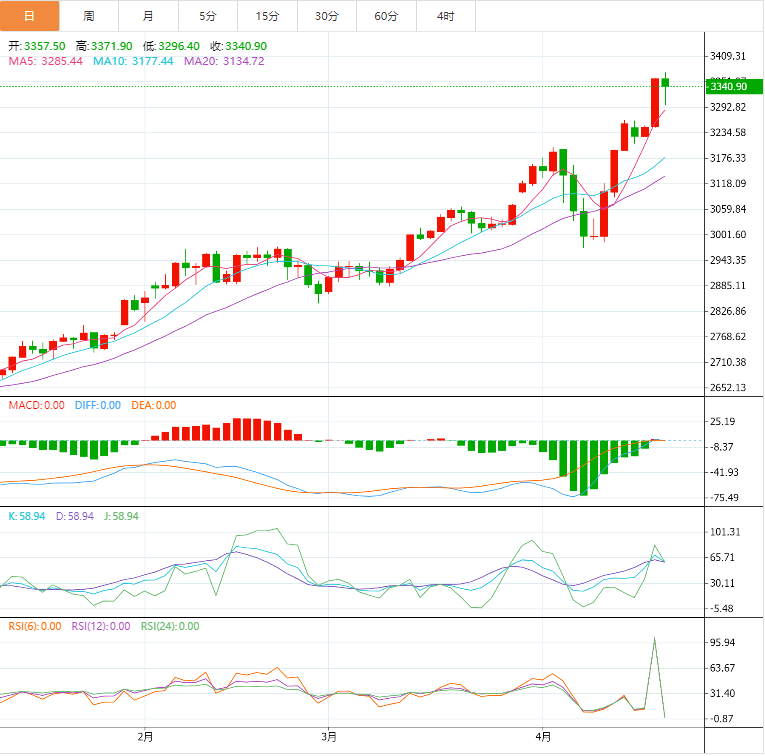Switch to the 4时 four-hour tab
The image size is (765, 756).
point(445,16)
